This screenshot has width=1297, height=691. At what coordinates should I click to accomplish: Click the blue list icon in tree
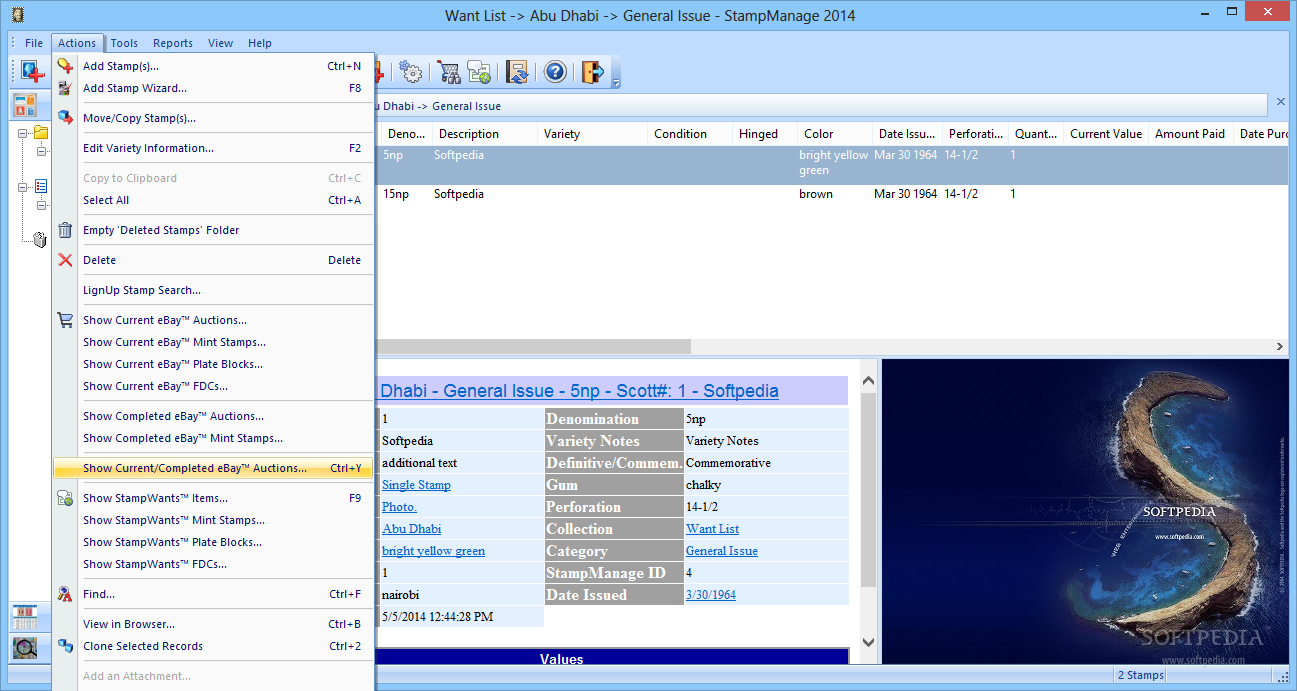coord(41,187)
